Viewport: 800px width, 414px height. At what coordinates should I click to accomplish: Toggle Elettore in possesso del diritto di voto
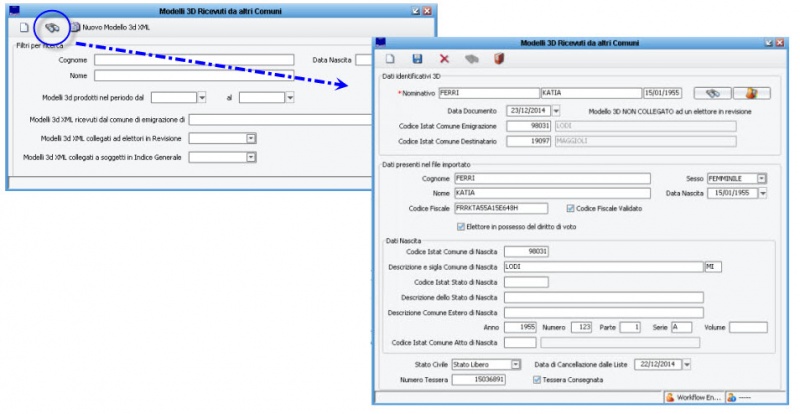[x=461, y=226]
